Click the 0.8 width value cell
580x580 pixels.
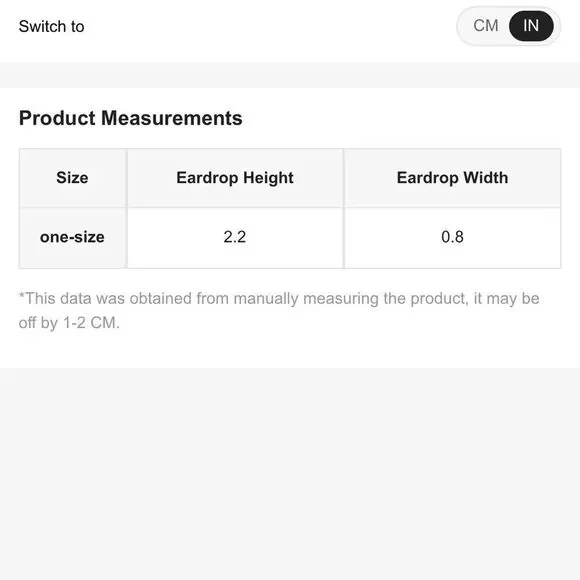[452, 237]
